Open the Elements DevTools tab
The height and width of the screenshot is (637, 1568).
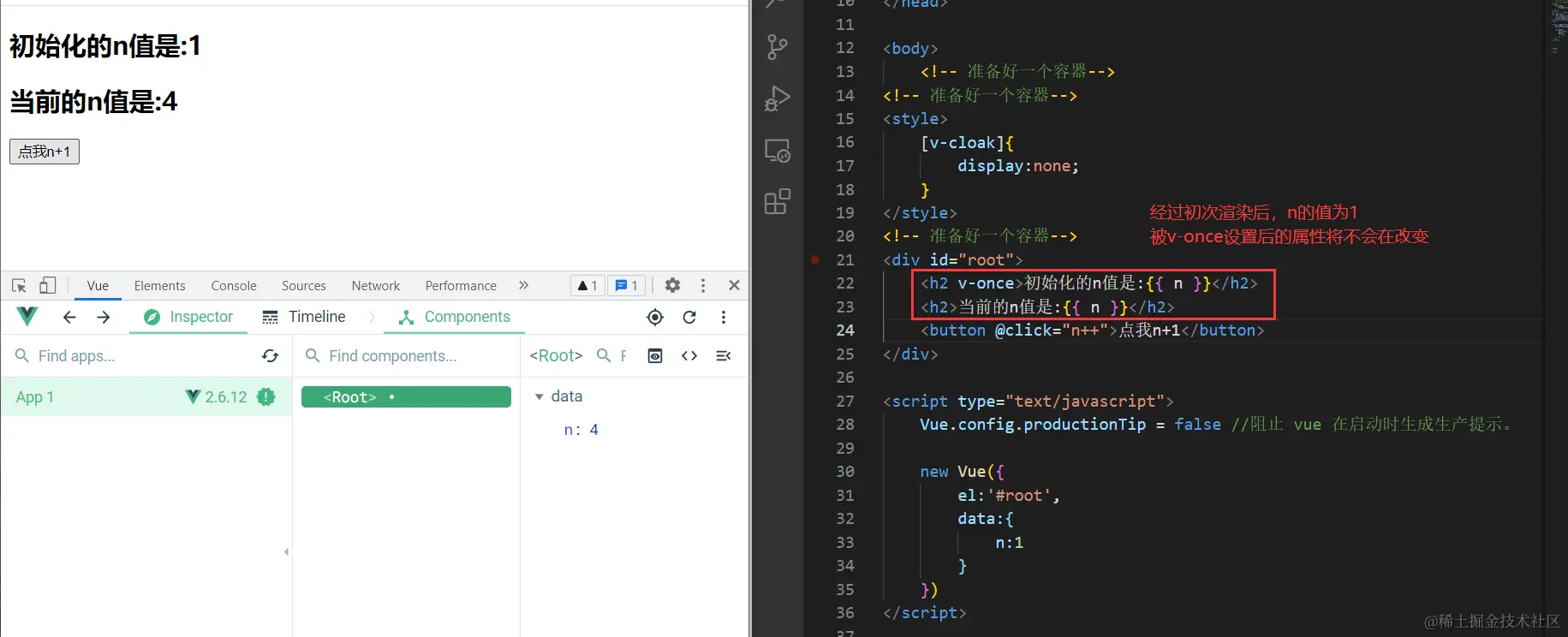tap(159, 285)
